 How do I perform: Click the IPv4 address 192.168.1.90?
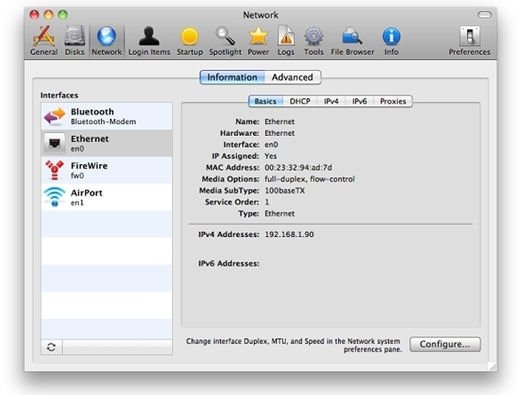pos(289,234)
